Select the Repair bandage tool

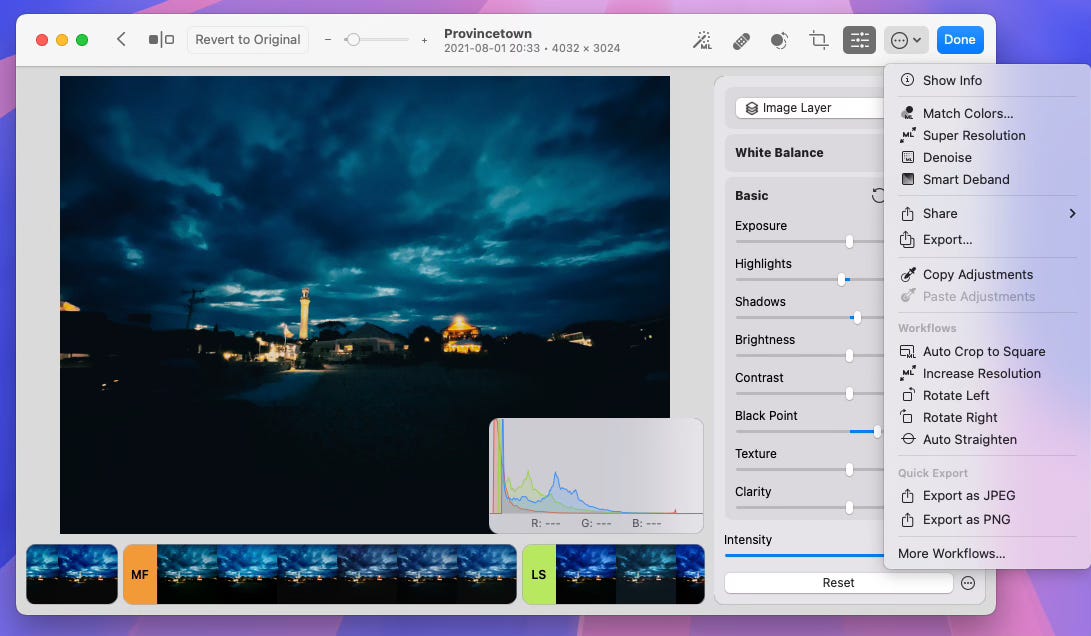741,40
